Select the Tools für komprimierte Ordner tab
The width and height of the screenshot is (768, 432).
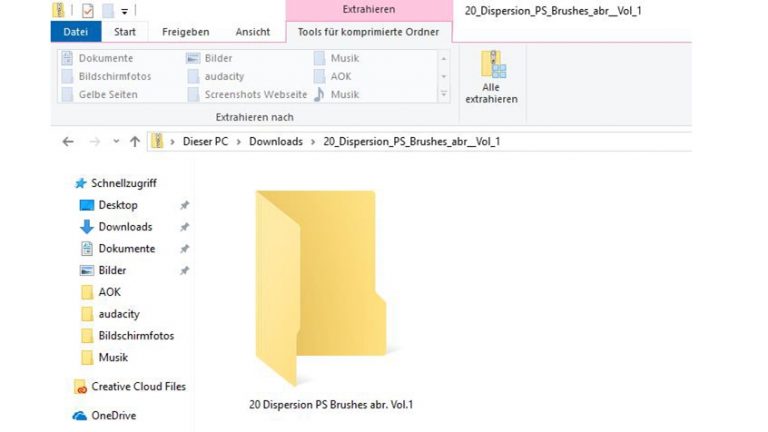(368, 32)
